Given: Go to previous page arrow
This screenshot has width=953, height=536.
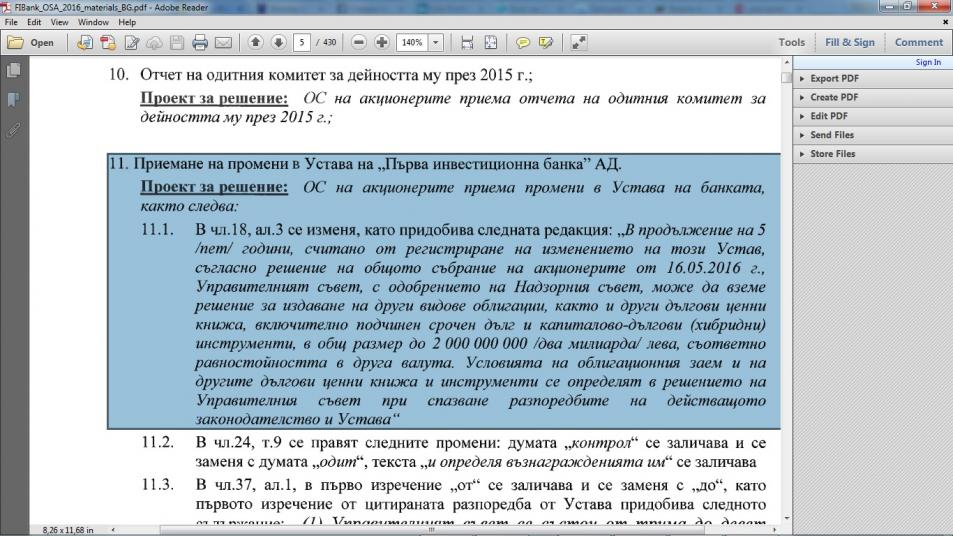Looking at the screenshot, I should [255, 42].
